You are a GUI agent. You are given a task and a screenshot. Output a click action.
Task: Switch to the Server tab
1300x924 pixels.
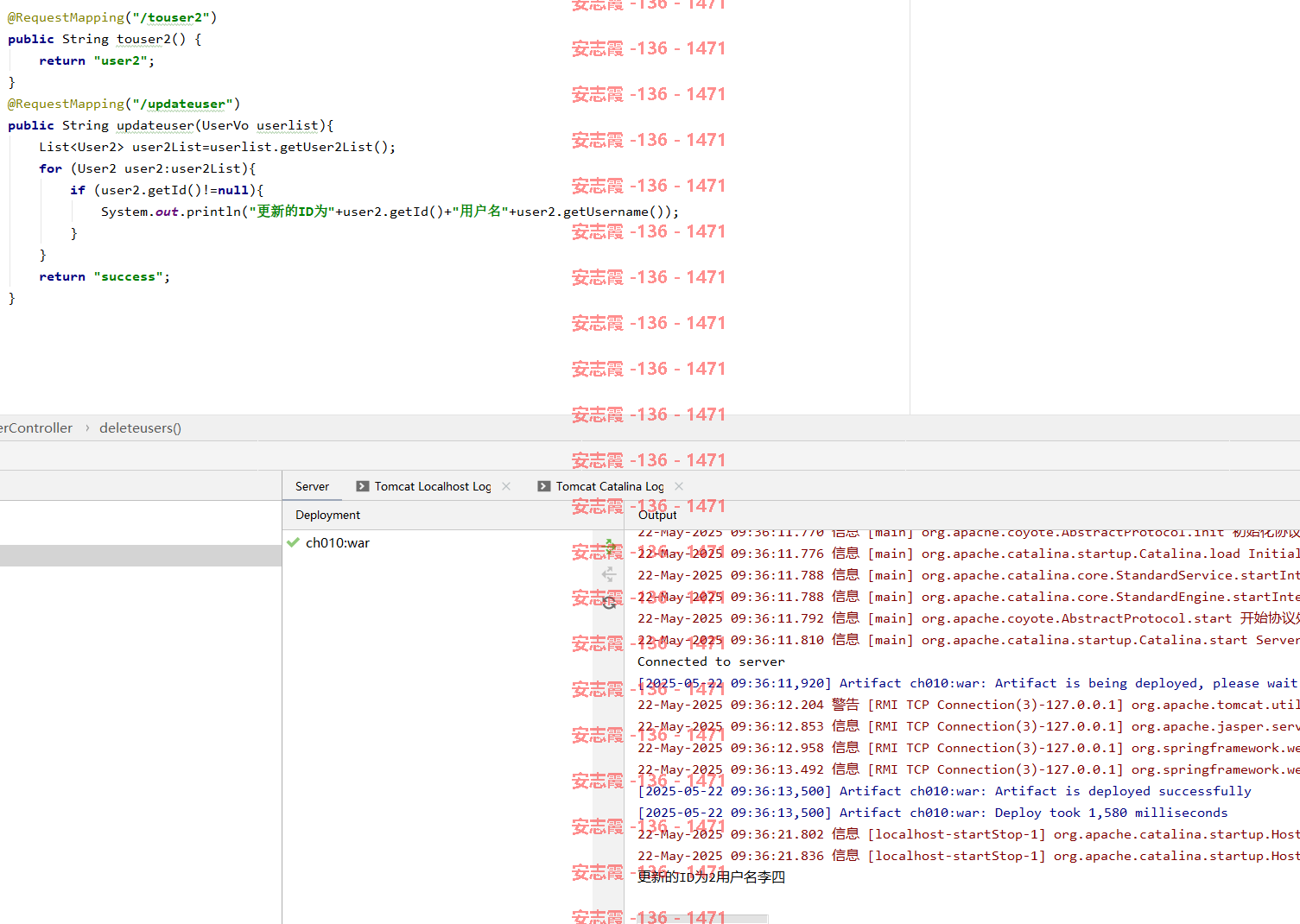tap(312, 486)
